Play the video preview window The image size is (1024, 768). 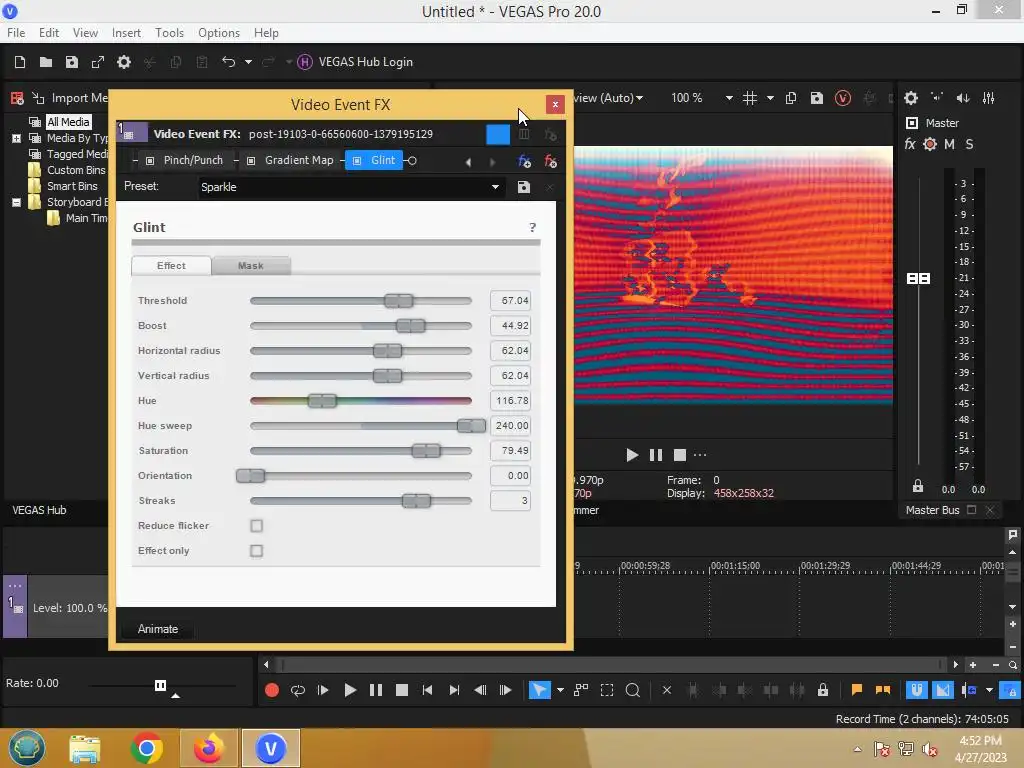632,455
